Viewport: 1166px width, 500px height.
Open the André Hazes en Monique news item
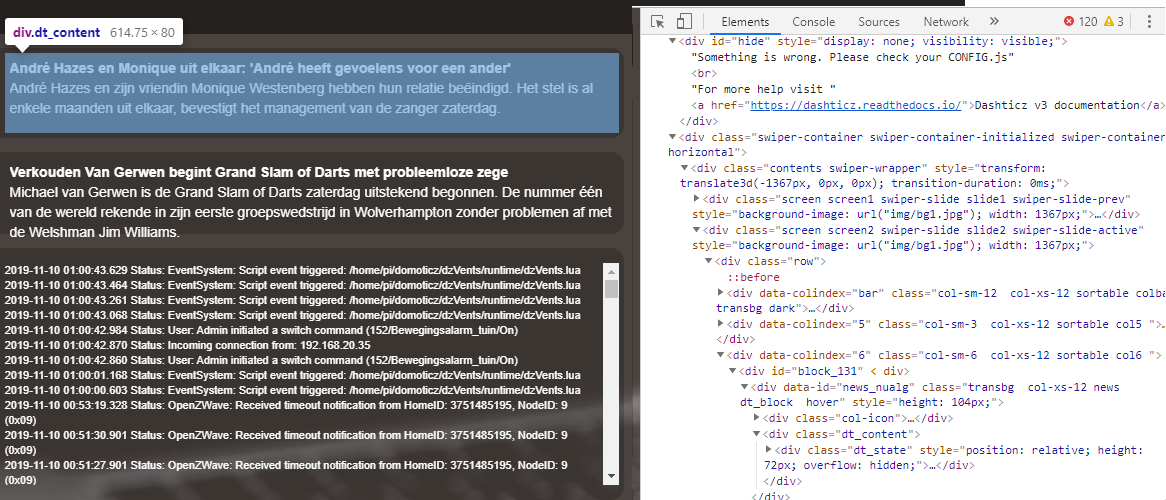pyautogui.click(x=312, y=92)
